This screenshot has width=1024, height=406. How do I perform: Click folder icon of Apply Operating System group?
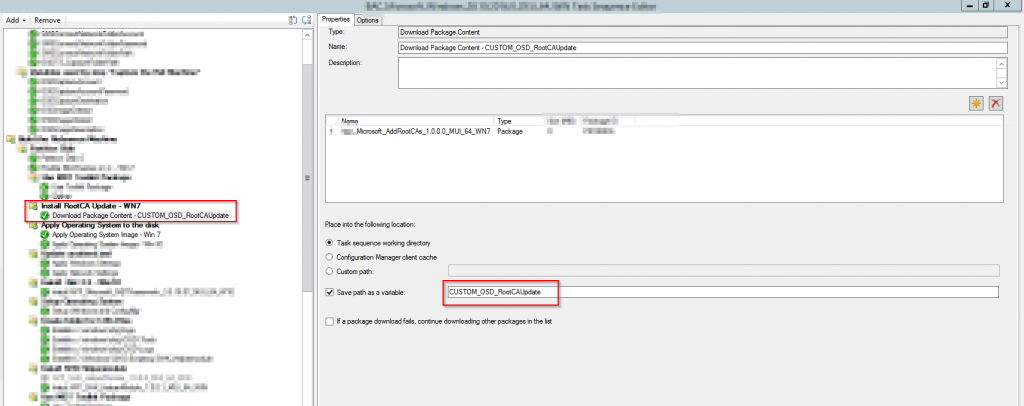(x=34, y=225)
